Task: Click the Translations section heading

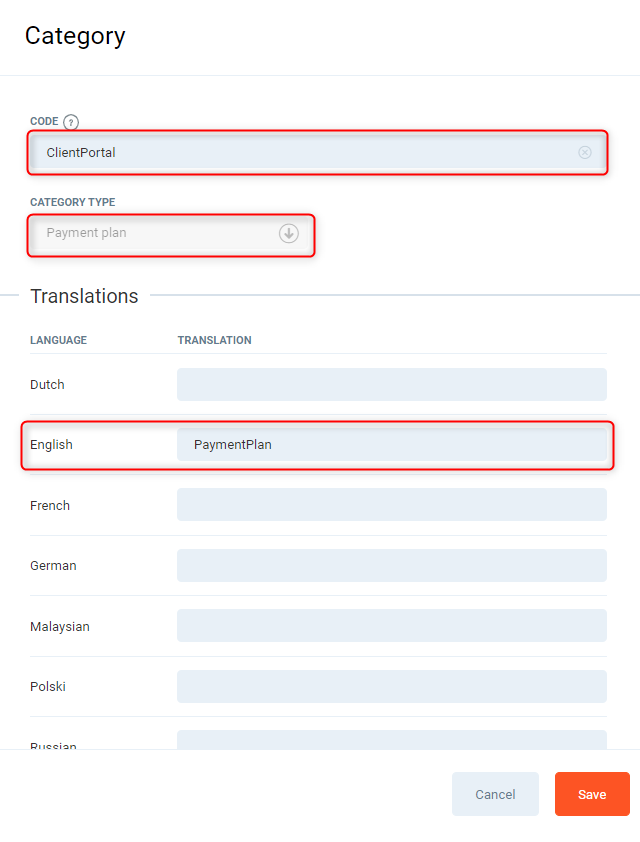Action: coord(84,296)
